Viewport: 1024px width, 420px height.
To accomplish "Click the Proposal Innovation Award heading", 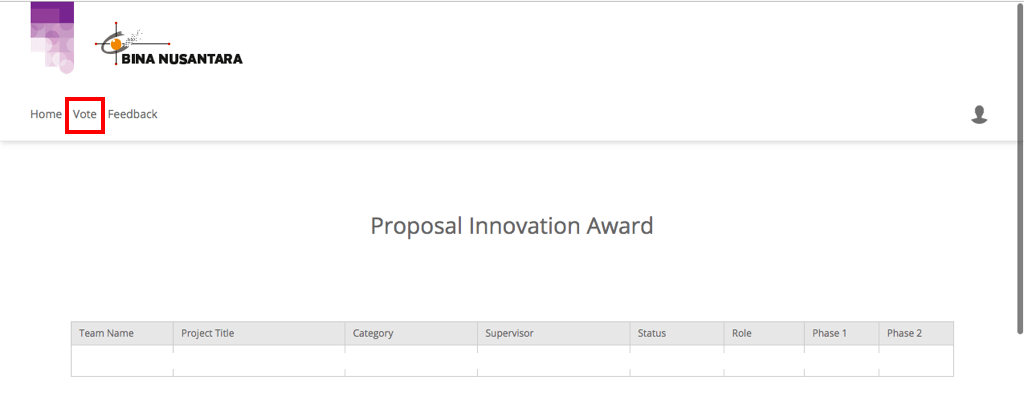I will (512, 226).
